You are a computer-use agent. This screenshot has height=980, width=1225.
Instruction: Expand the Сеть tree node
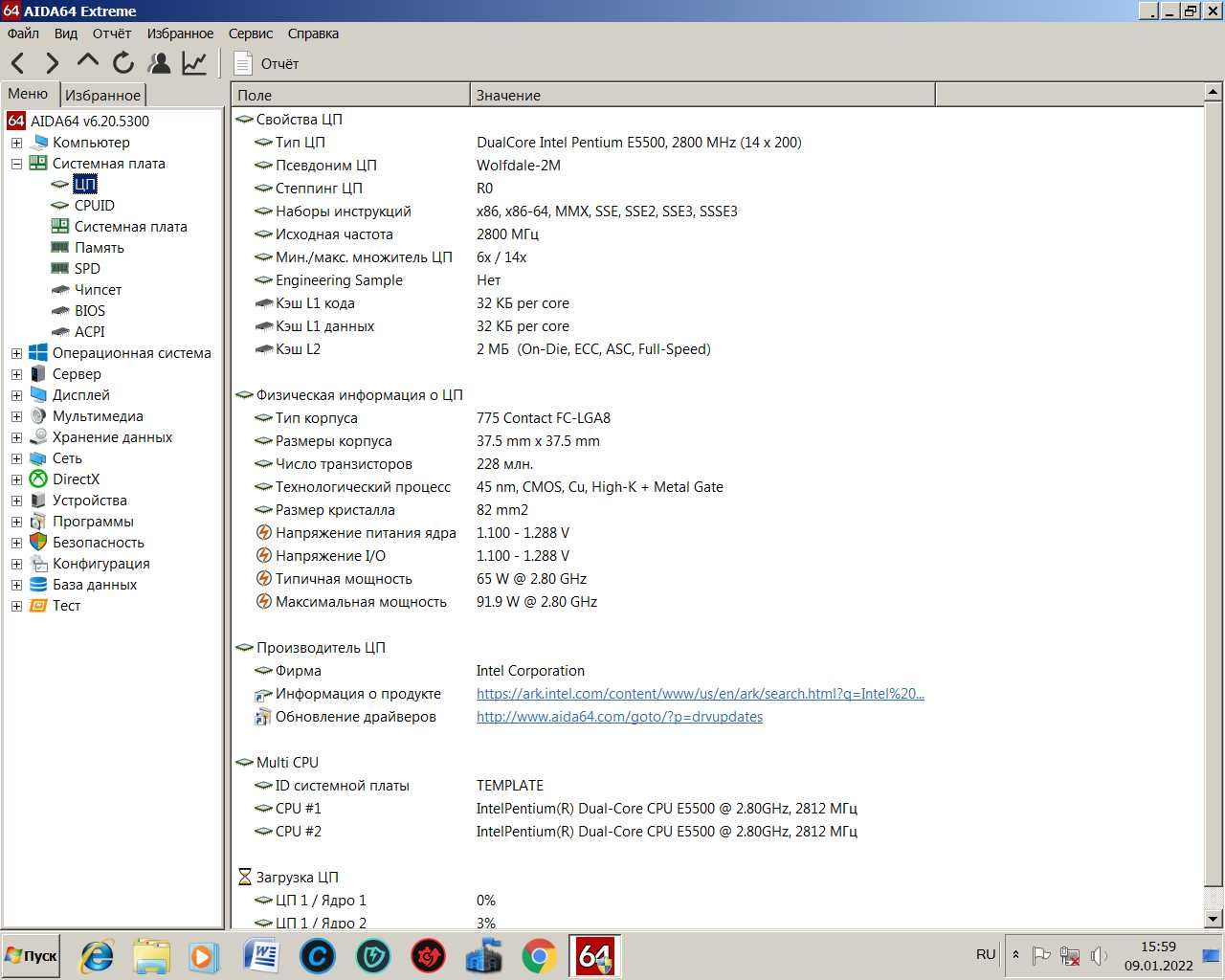tap(16, 458)
